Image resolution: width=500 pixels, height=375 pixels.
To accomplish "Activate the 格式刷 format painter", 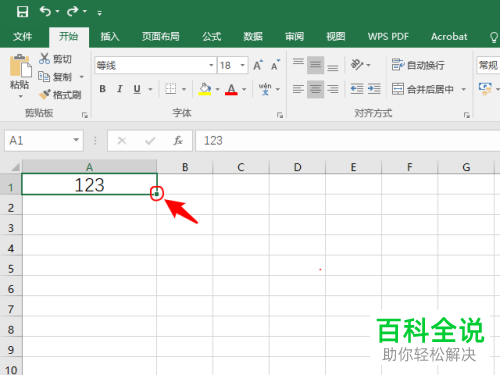I will (x=60, y=95).
